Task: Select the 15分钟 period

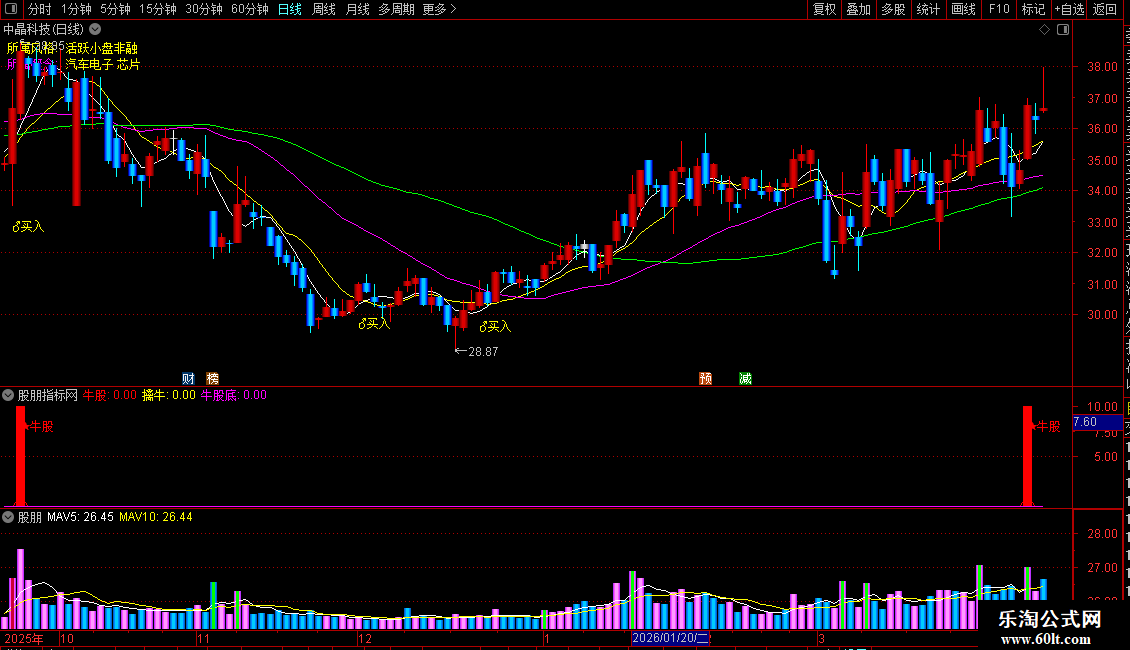Action: 157,9
